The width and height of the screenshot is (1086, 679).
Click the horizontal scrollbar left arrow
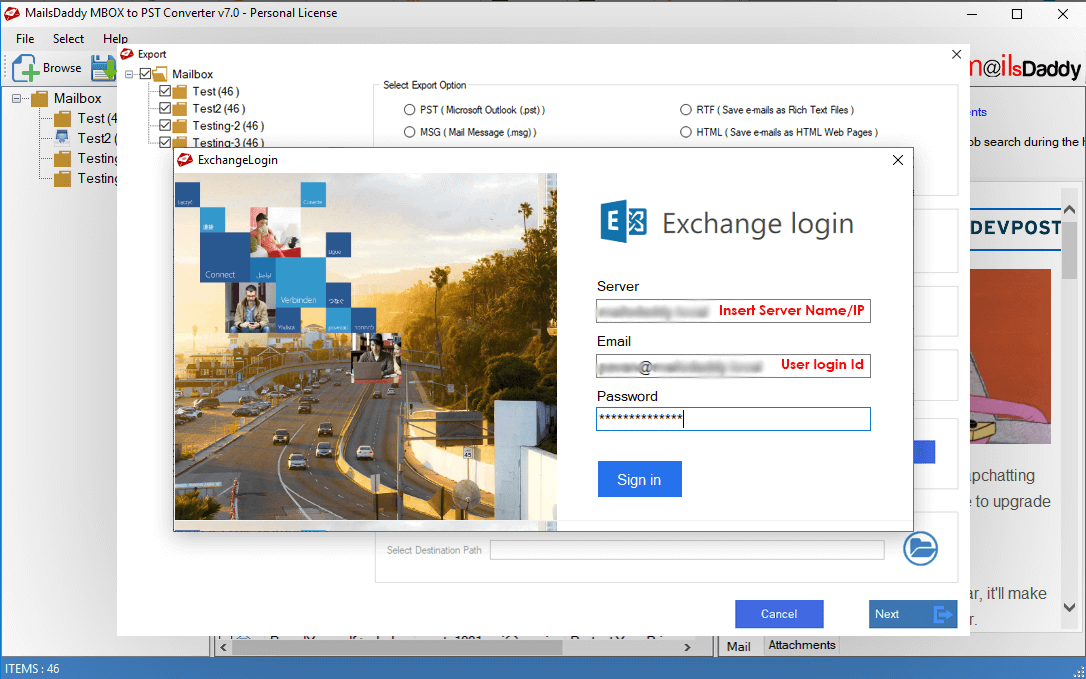click(x=222, y=647)
